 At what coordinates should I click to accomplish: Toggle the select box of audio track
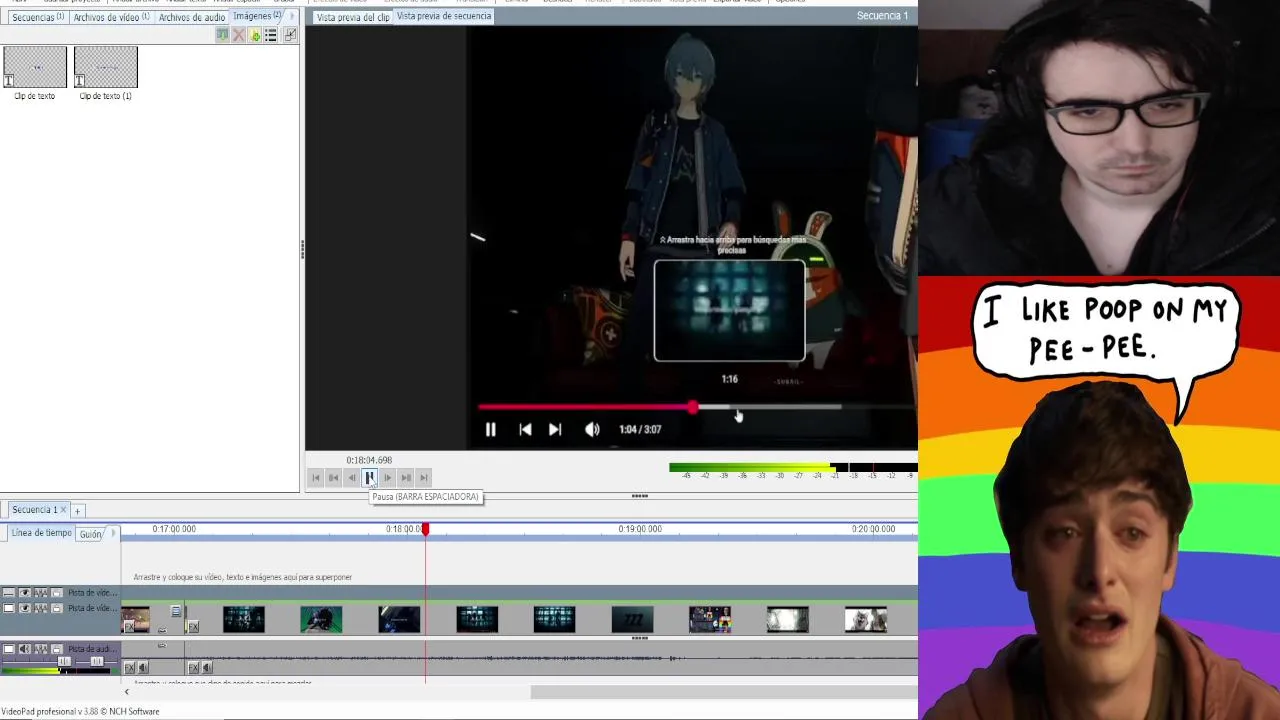point(9,649)
